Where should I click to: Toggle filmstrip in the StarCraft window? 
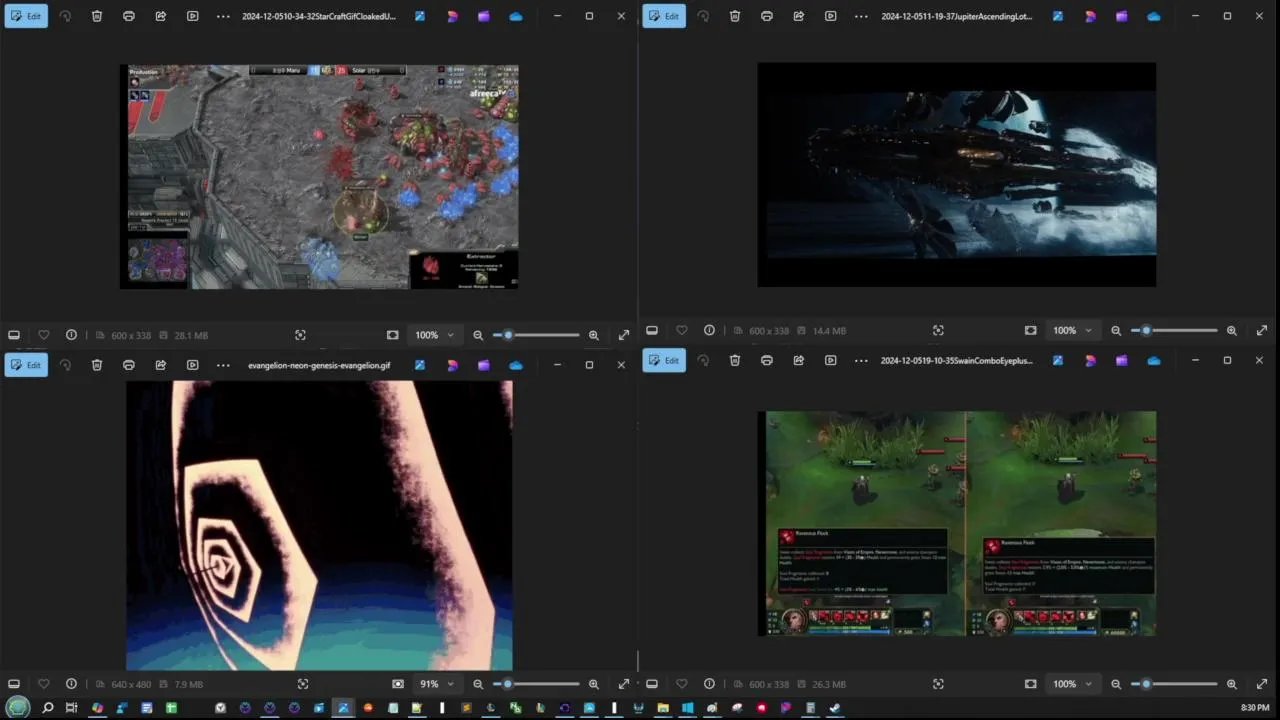coord(14,335)
